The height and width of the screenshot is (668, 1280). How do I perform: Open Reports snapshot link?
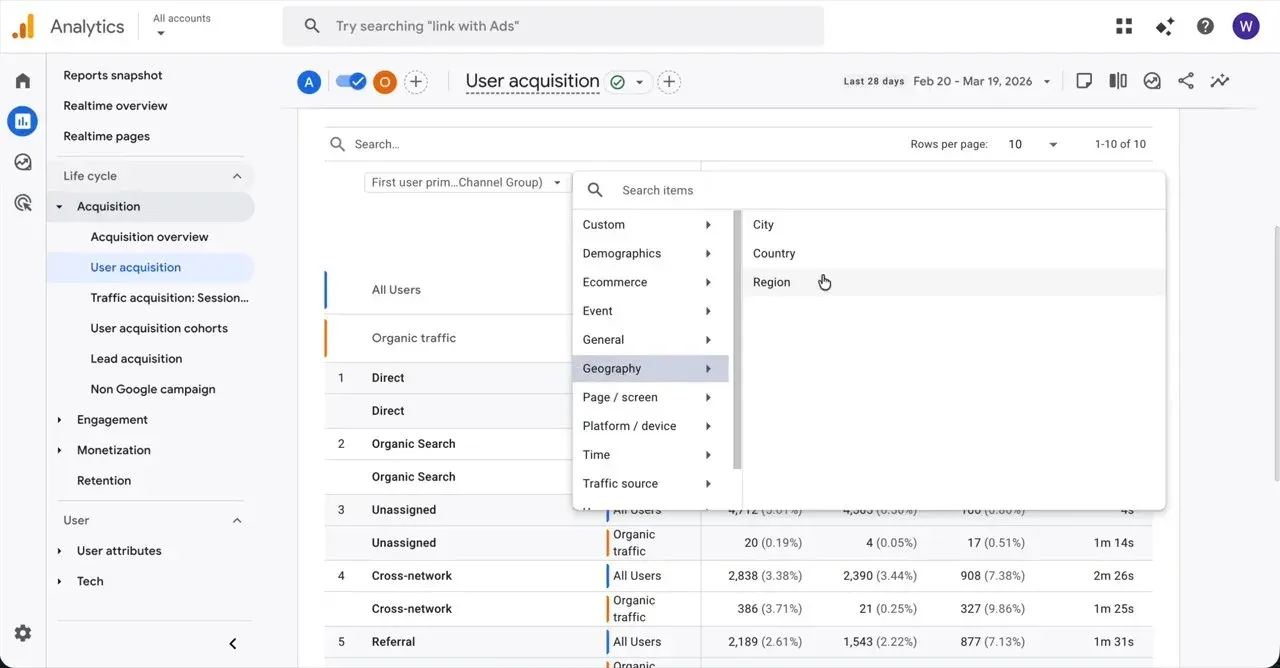tap(113, 75)
